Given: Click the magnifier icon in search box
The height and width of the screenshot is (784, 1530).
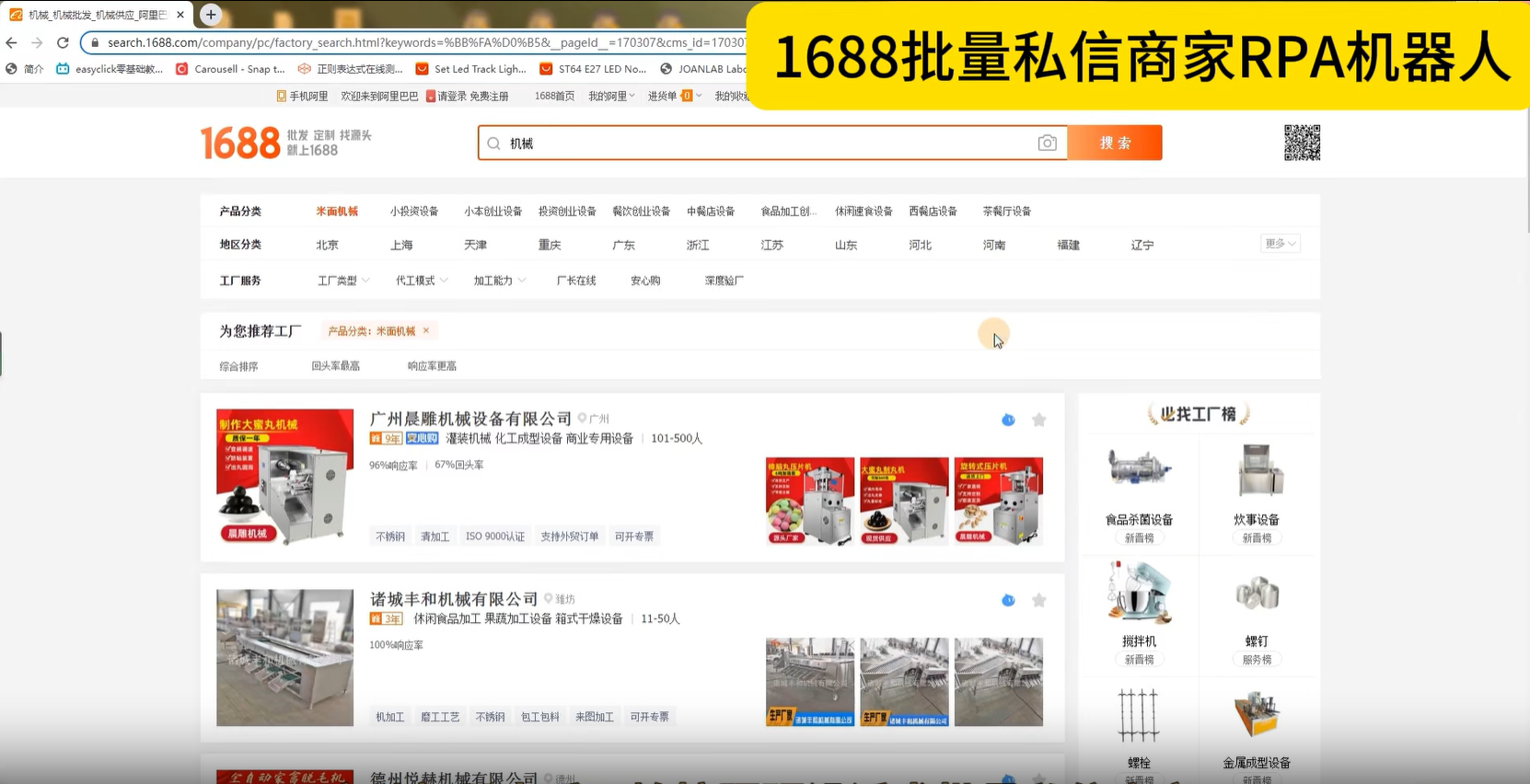Looking at the screenshot, I should (493, 144).
